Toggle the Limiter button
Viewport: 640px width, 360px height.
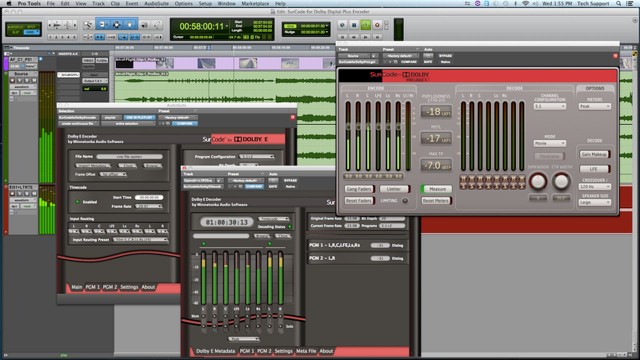(x=394, y=189)
